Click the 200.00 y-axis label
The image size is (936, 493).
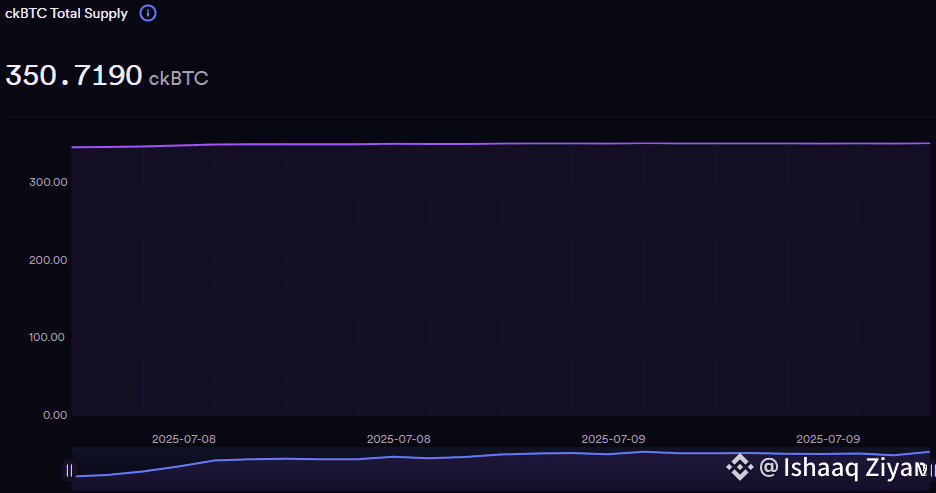tap(48, 260)
